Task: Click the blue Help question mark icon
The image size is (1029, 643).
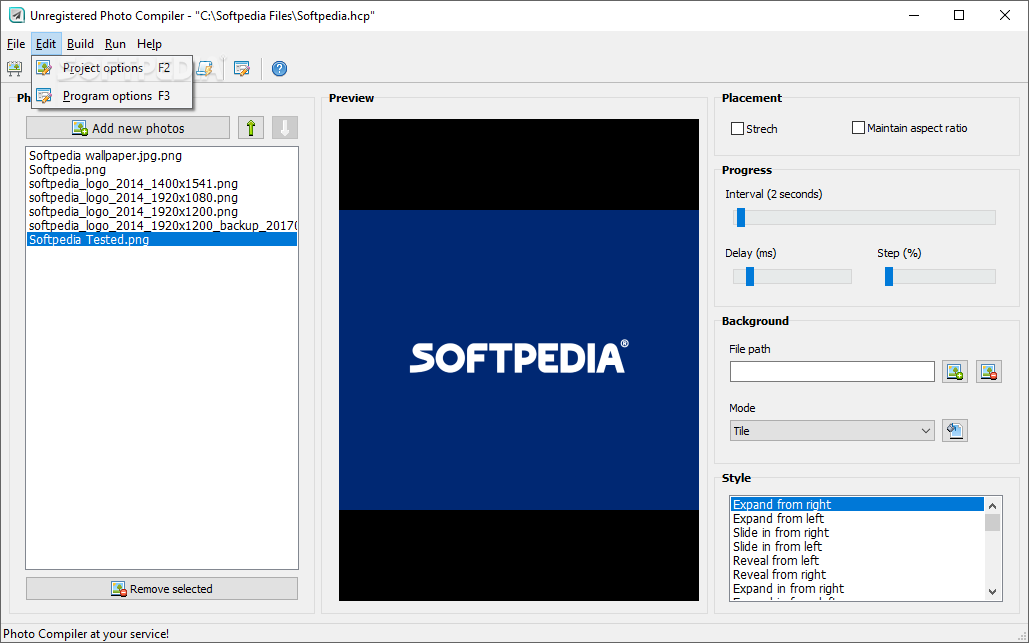Action: point(280,68)
